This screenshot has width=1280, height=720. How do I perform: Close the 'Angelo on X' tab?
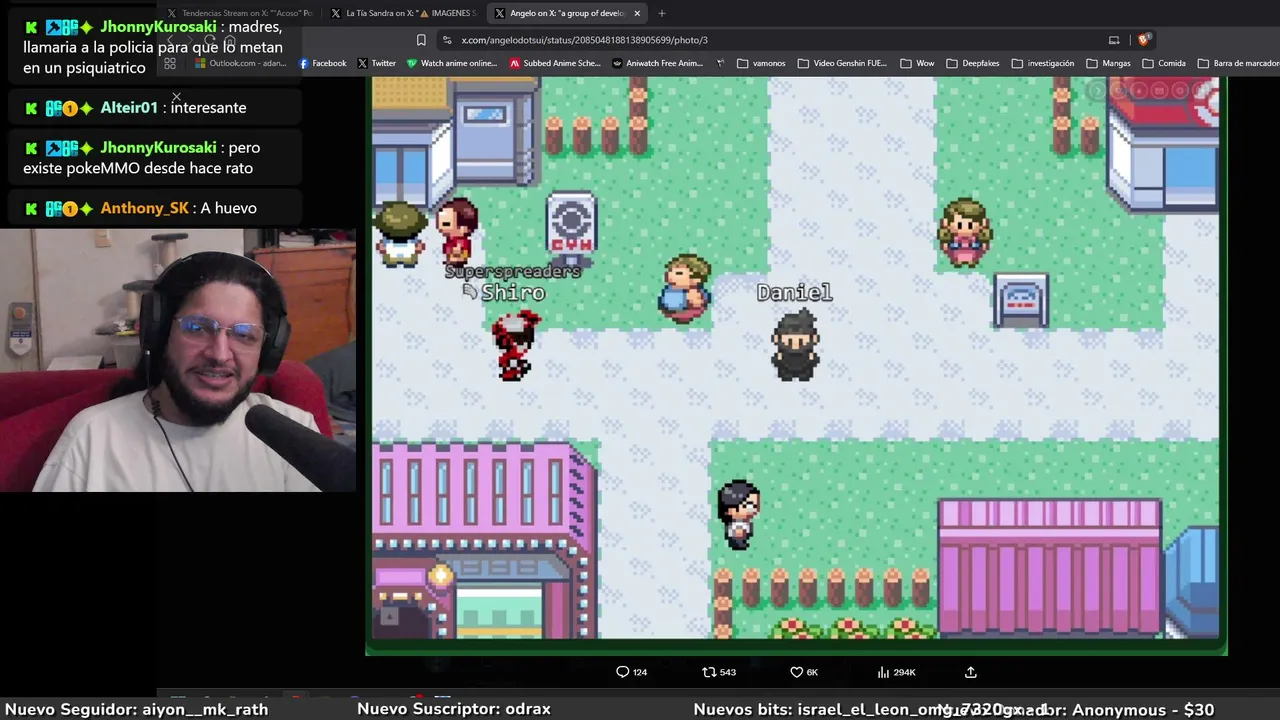637,13
